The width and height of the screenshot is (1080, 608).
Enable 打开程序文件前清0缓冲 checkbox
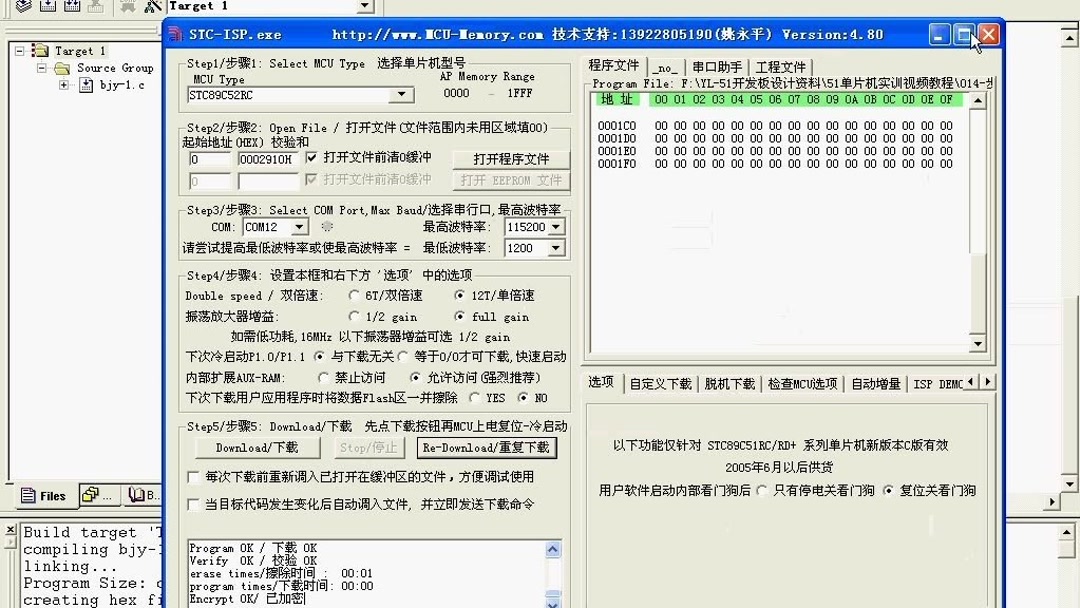click(313, 158)
